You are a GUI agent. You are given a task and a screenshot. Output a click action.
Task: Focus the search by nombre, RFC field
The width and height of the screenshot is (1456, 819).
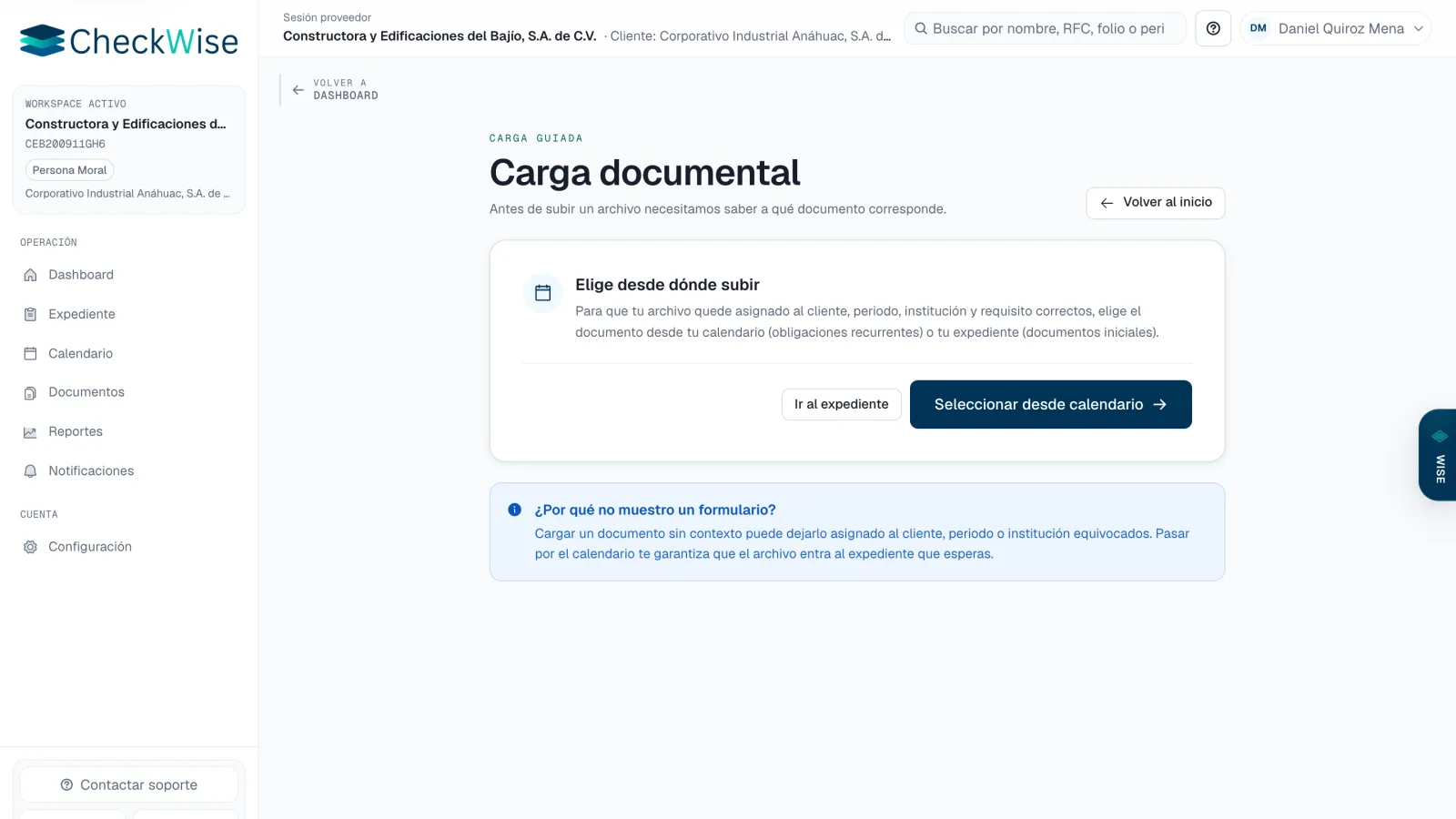[1045, 28]
